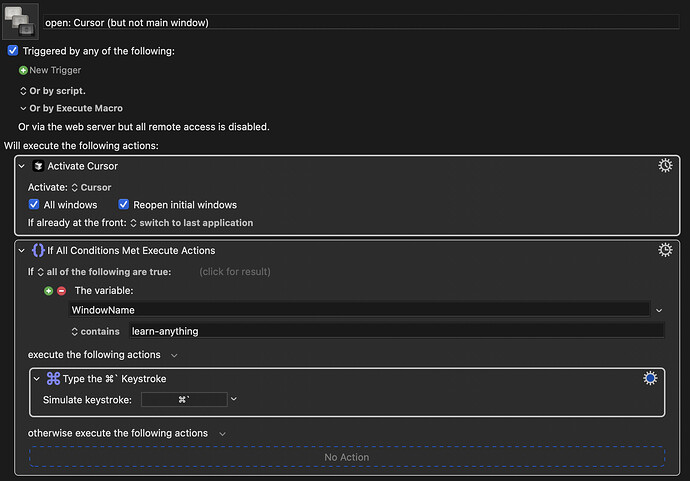Click the command keystroke action icon
Screen dimensions: 690x481
pyautogui.click(x=53, y=379)
